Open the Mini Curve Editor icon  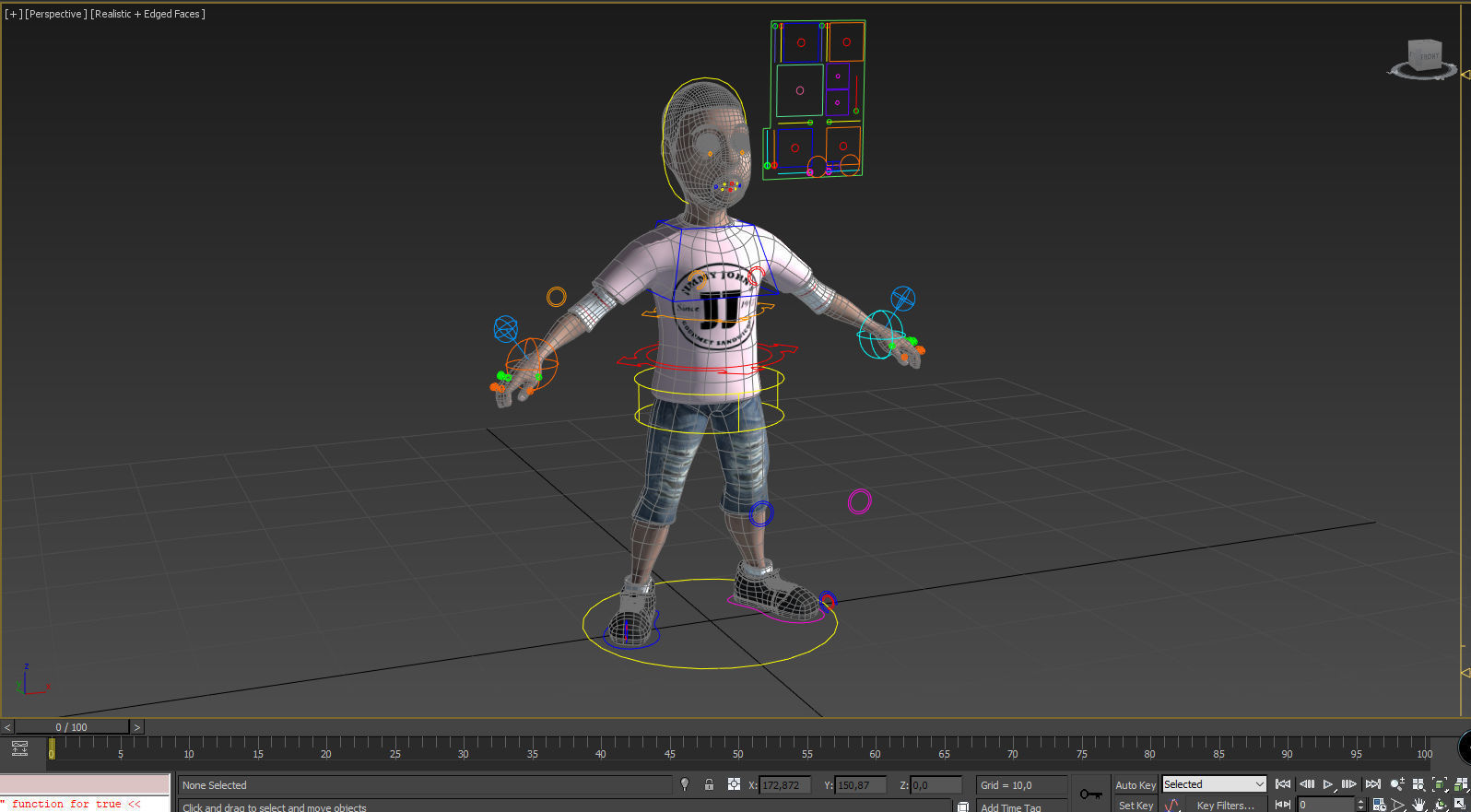[x=19, y=747]
